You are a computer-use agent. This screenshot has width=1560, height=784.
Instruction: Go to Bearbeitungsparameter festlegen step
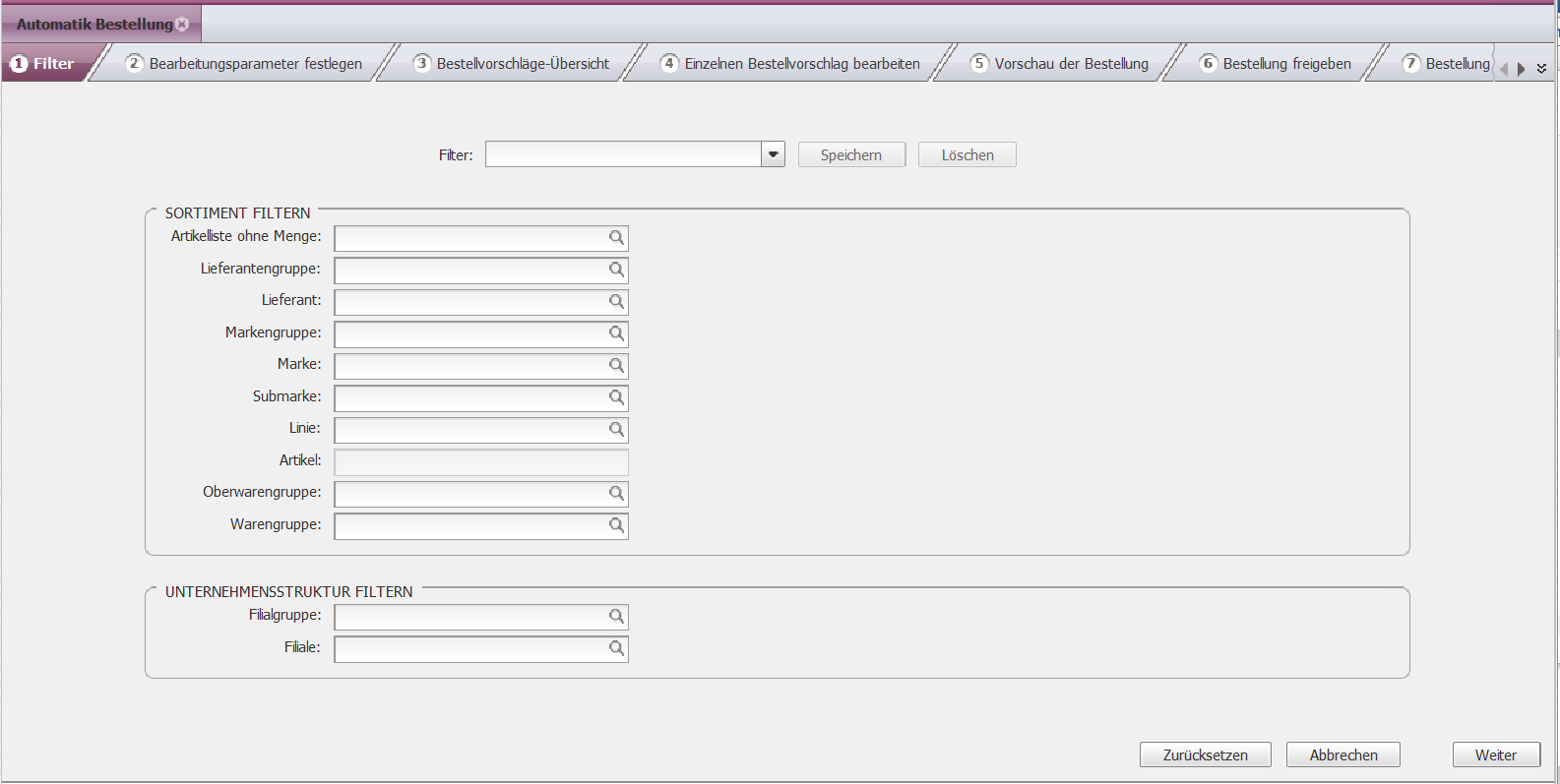(x=244, y=63)
